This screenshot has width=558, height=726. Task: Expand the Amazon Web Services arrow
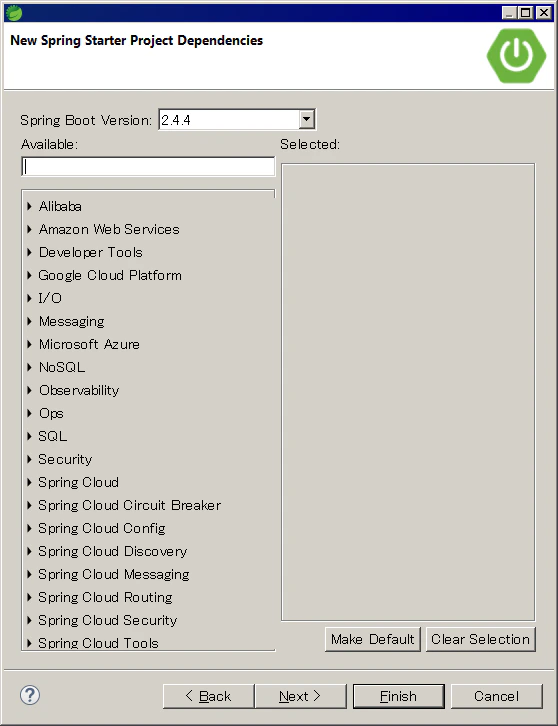(29, 229)
